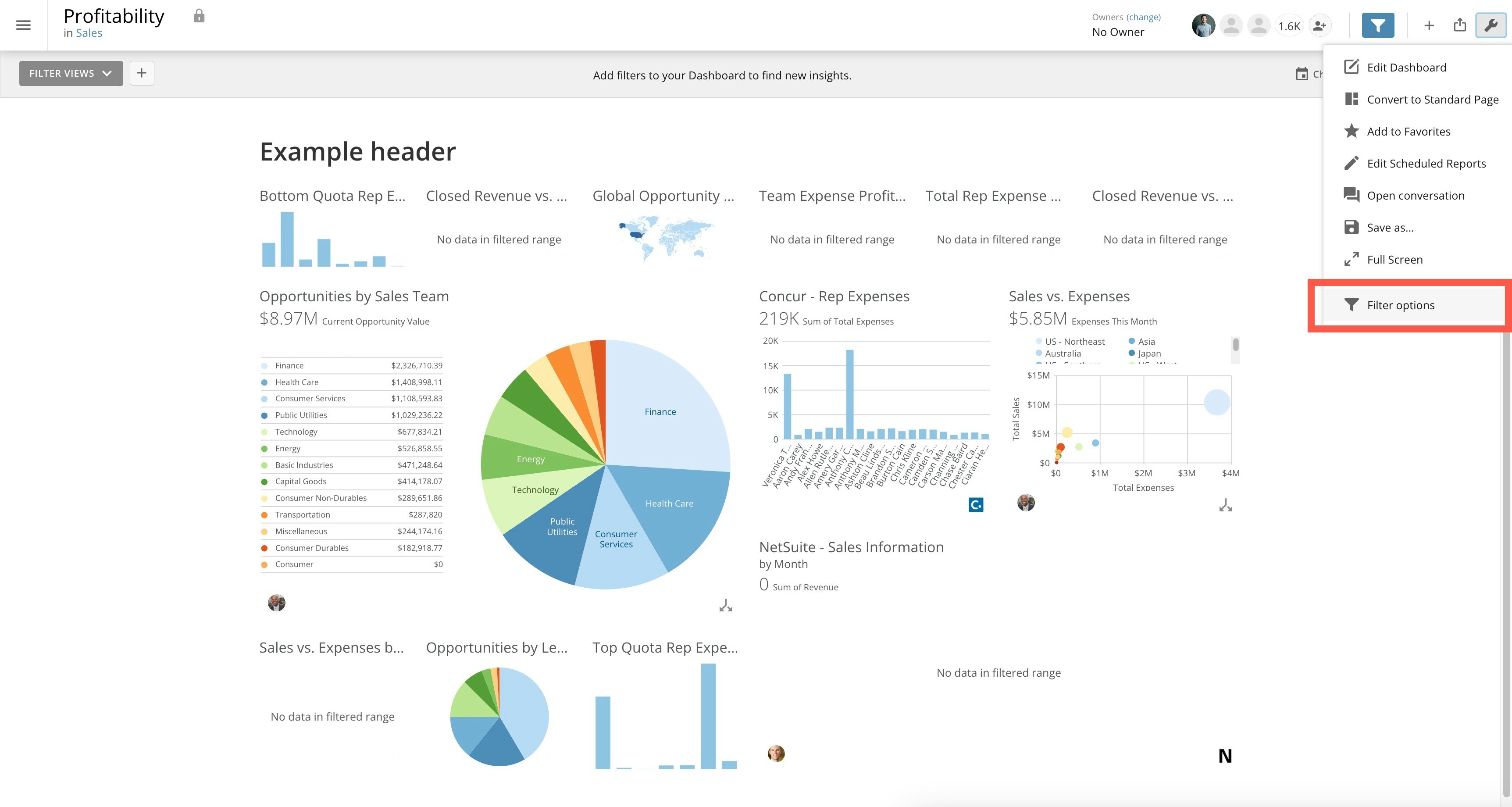This screenshot has height=807, width=1512.
Task: Click the Finance legend color swatch
Action: tap(264, 366)
